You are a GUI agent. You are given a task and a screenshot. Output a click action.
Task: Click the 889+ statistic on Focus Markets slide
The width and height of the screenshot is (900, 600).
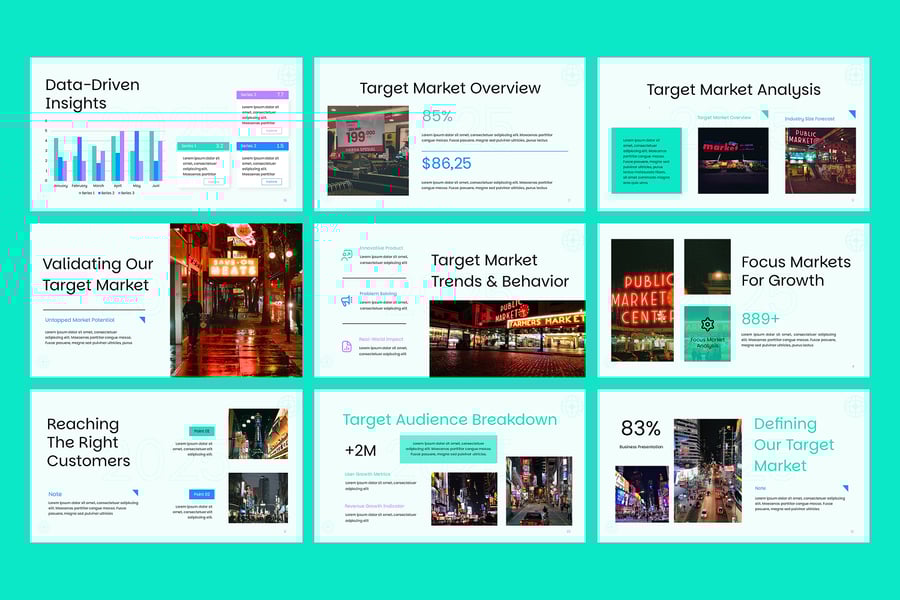tap(760, 319)
